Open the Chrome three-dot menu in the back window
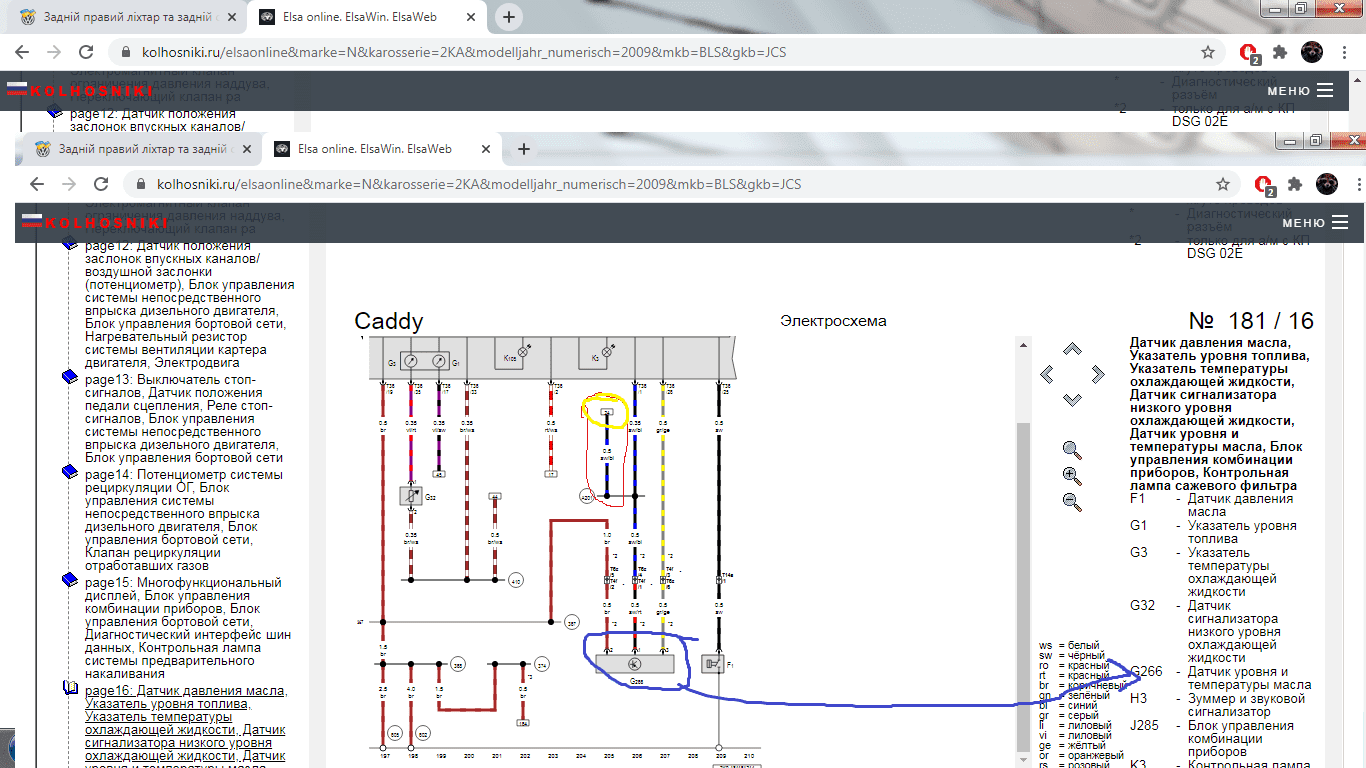The image size is (1366, 768). (x=1344, y=52)
